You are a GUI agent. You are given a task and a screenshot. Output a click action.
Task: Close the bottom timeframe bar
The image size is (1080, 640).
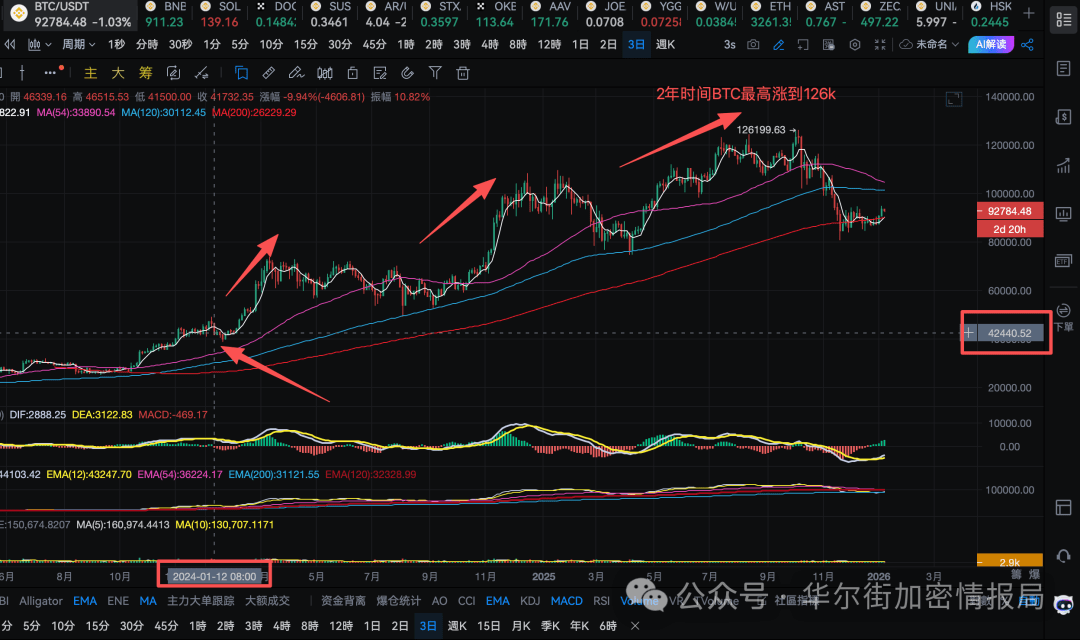click(x=635, y=626)
